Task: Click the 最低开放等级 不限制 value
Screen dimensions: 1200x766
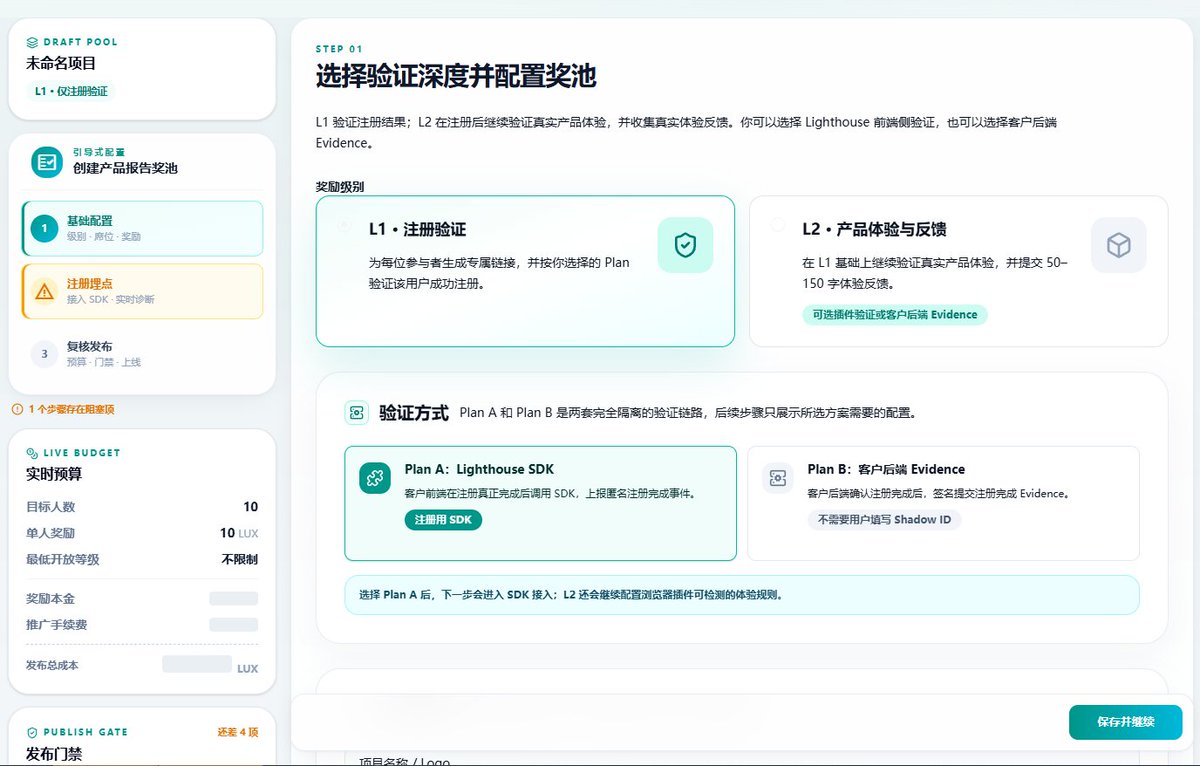Action: coord(240,559)
